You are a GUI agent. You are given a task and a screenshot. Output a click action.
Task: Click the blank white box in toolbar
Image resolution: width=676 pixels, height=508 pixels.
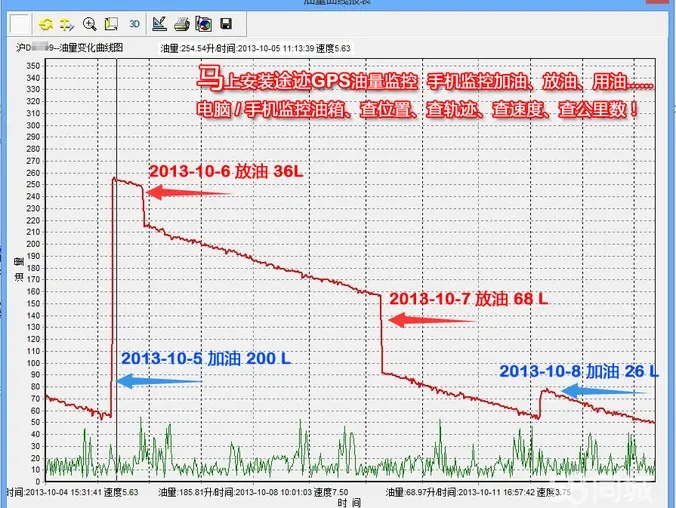tap(20, 22)
